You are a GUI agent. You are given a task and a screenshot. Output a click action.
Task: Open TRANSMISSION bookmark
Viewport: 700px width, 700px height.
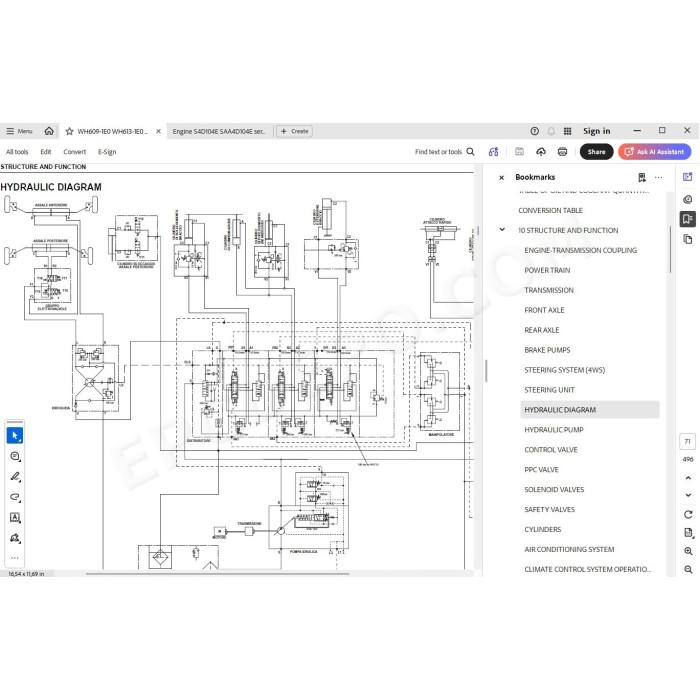click(549, 290)
